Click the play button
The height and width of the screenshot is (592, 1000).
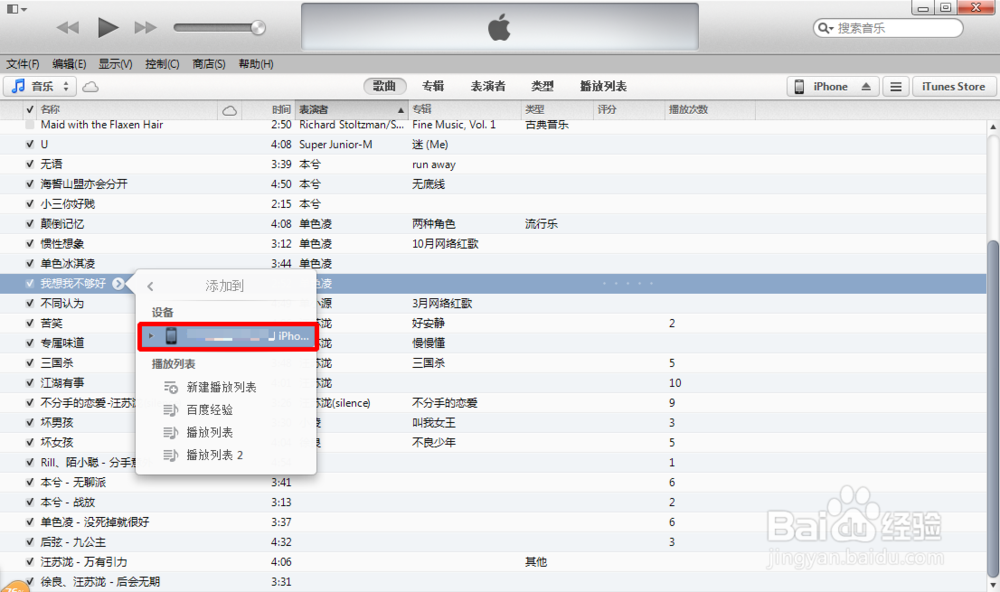(108, 27)
